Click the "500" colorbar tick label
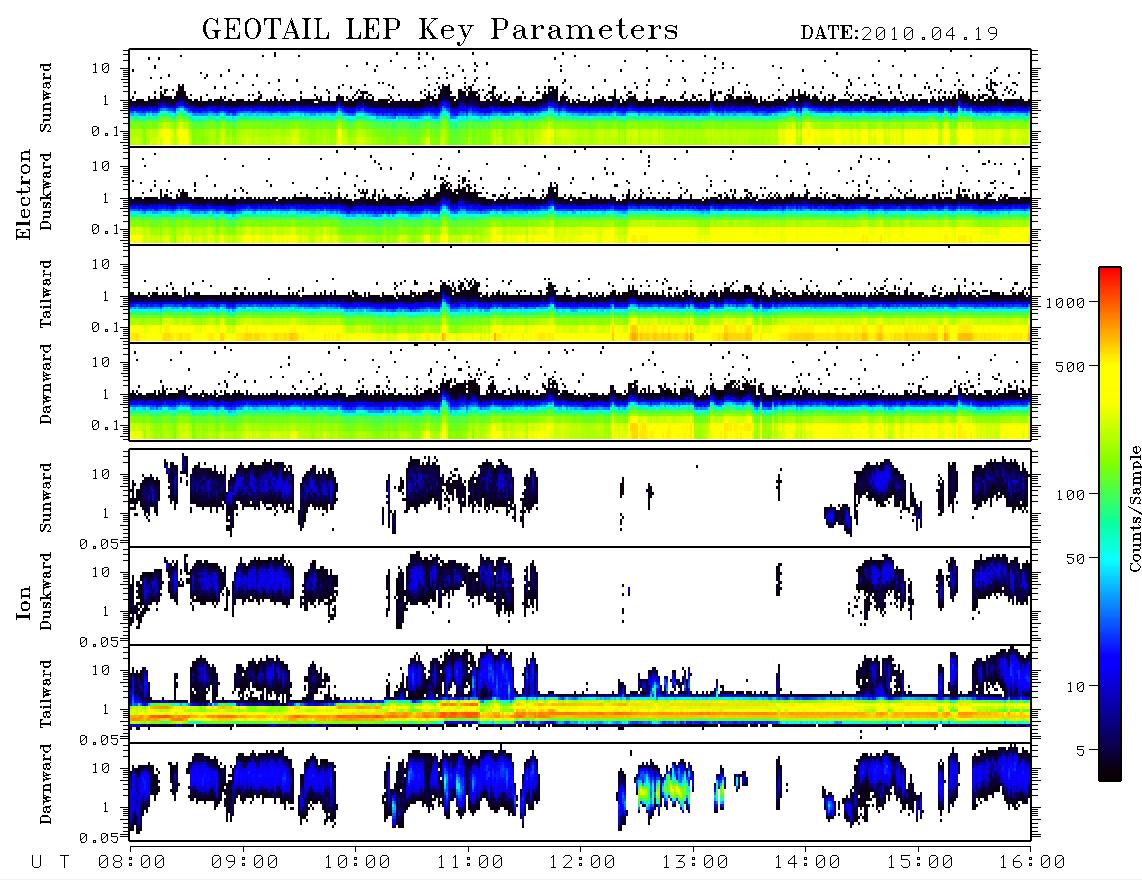The image size is (1142, 880). 1070,366
